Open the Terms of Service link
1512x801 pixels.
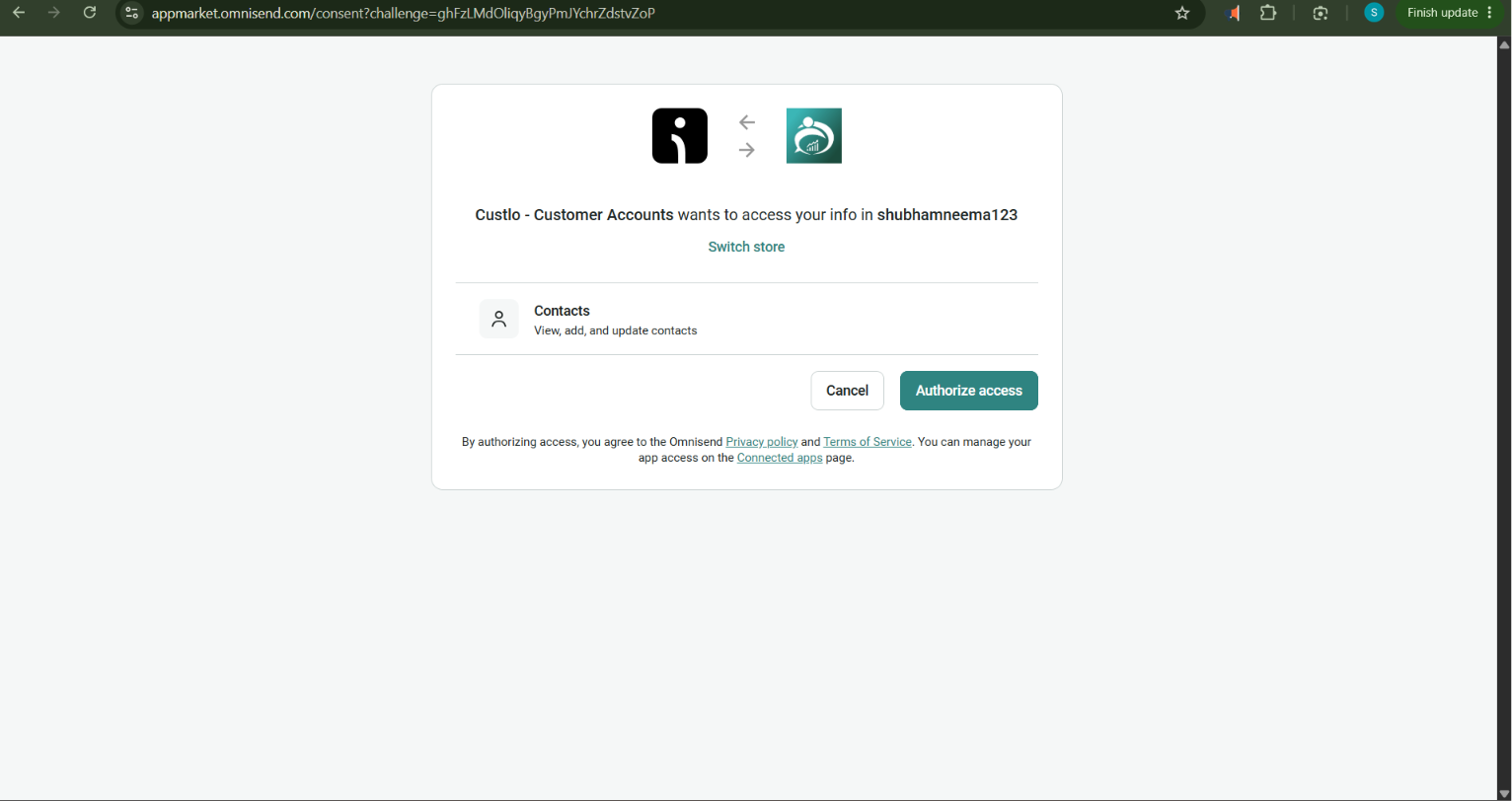pyautogui.click(x=868, y=442)
